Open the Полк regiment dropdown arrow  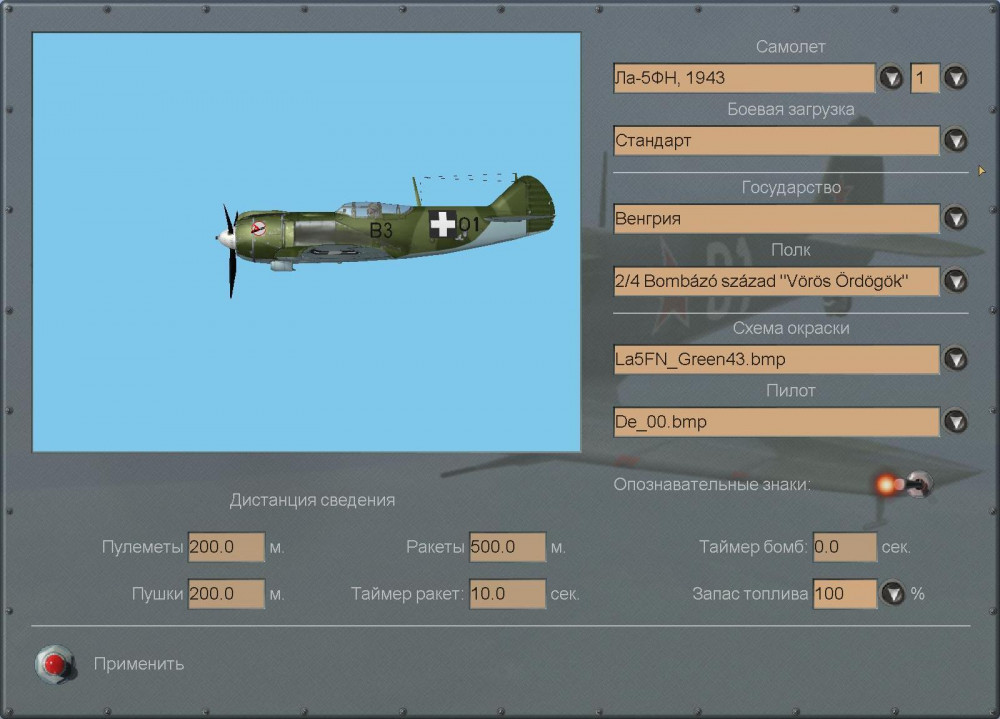(956, 281)
